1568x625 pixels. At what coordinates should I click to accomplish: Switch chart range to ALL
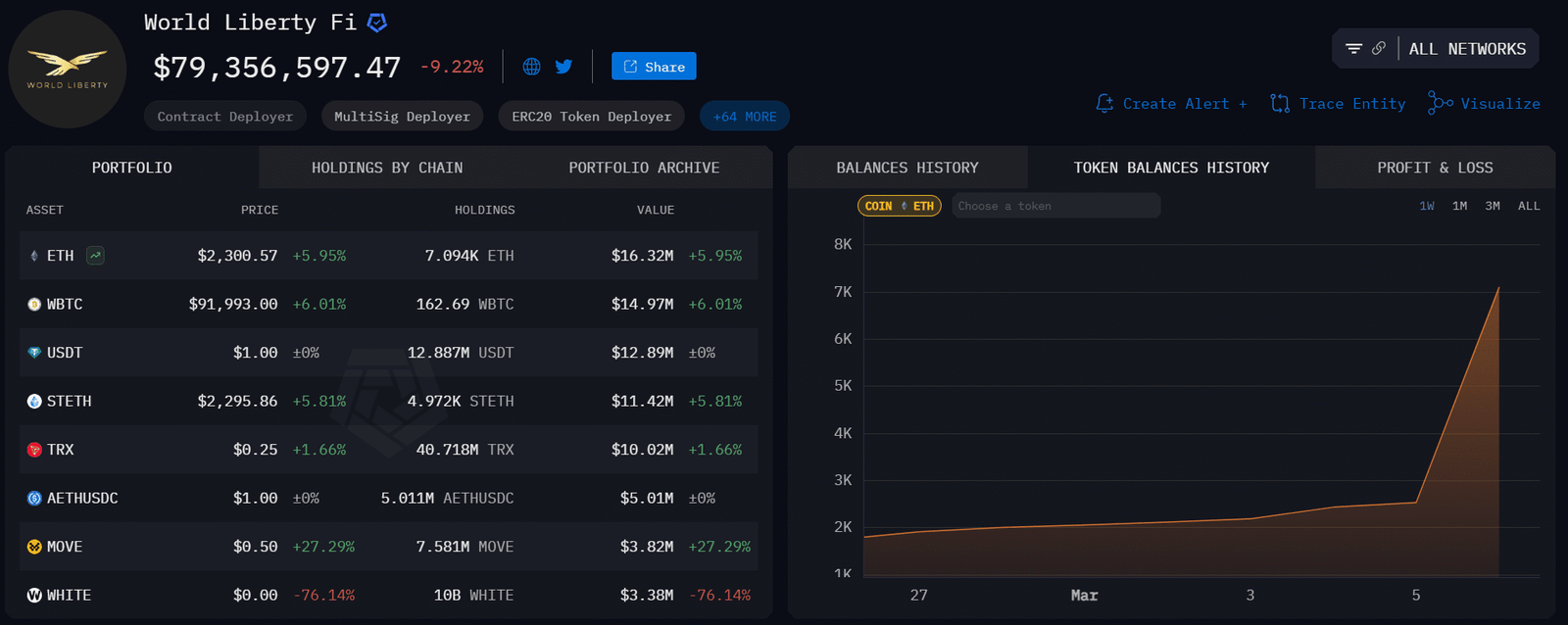[1529, 206]
